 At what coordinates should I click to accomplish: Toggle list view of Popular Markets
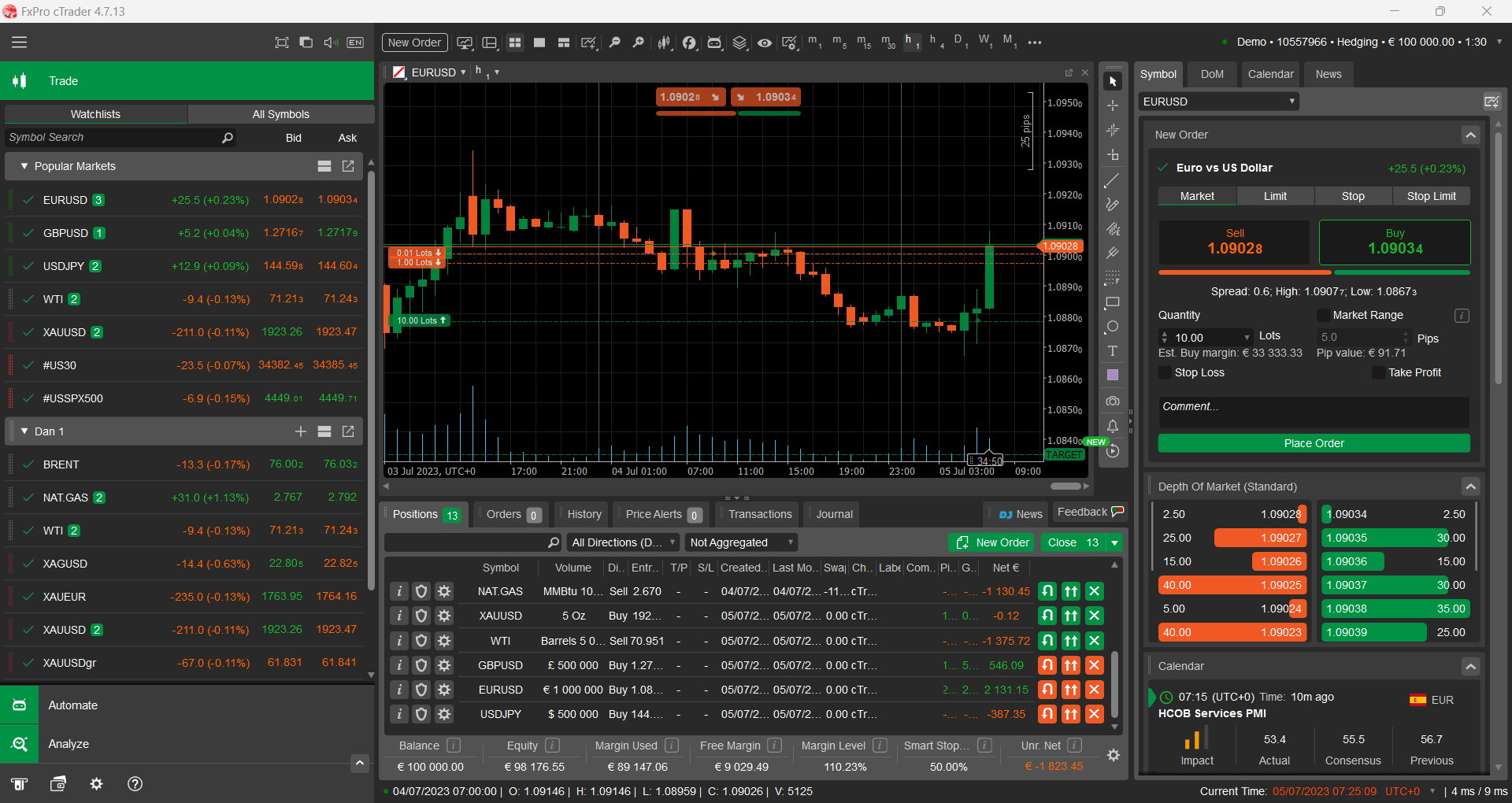pyautogui.click(x=324, y=166)
